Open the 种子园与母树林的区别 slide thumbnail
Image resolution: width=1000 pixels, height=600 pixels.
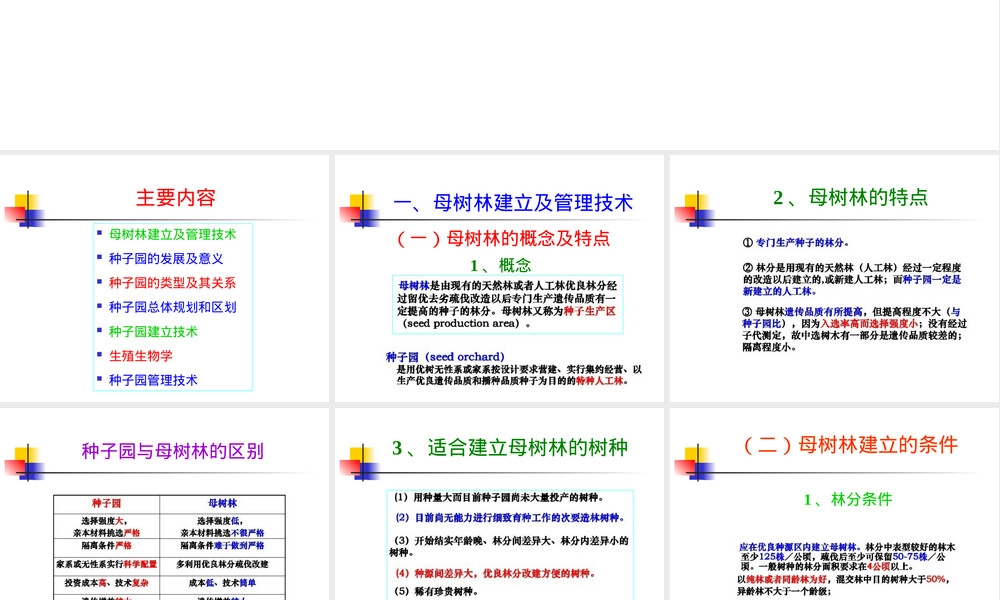coord(165,504)
